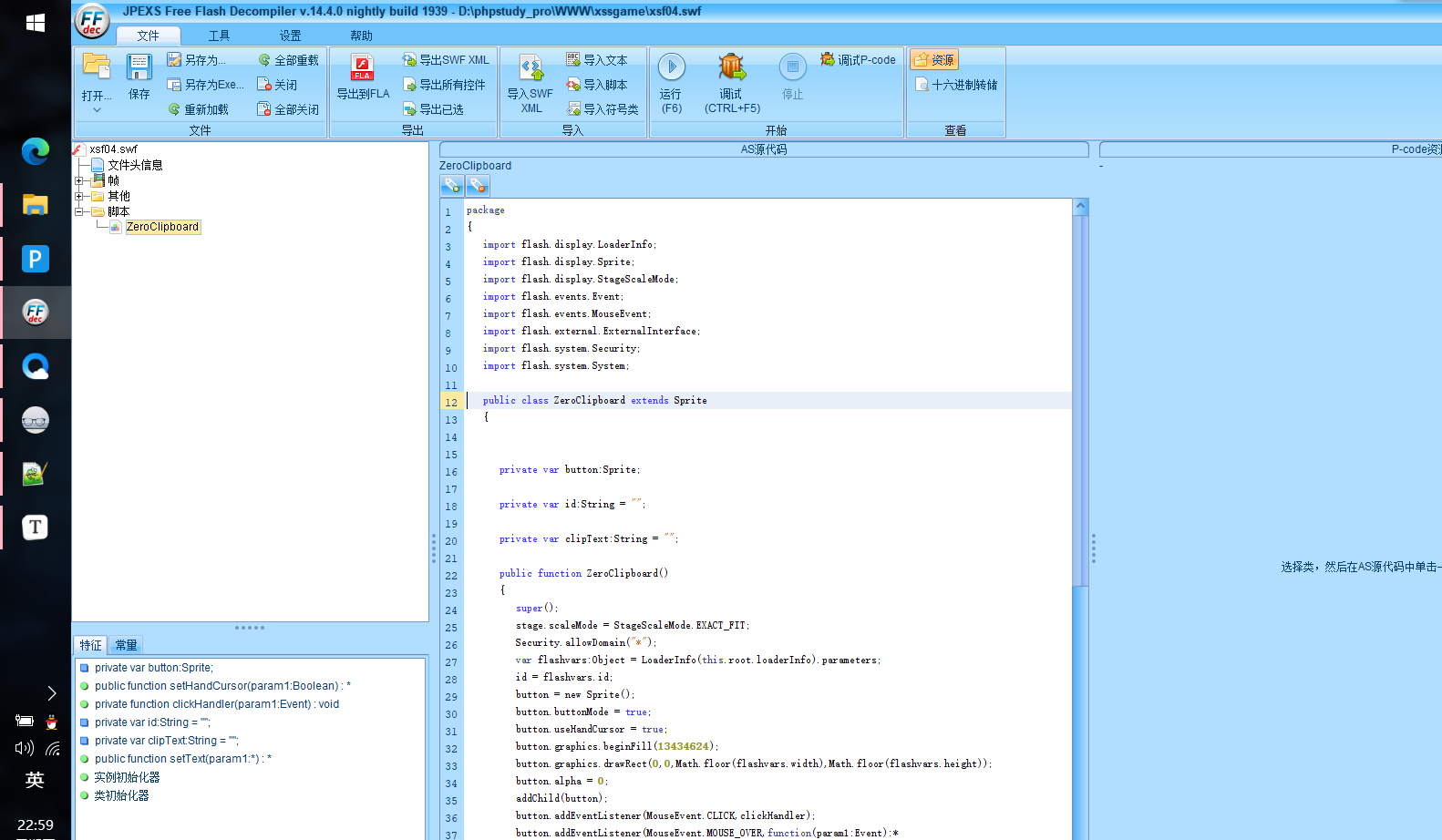Click the AS源代码 panel header

pos(764,149)
